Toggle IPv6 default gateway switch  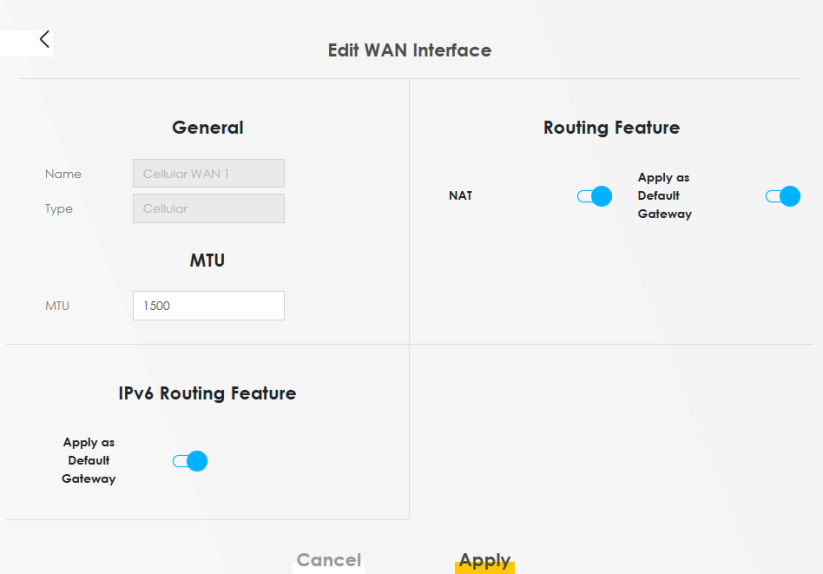[189, 461]
